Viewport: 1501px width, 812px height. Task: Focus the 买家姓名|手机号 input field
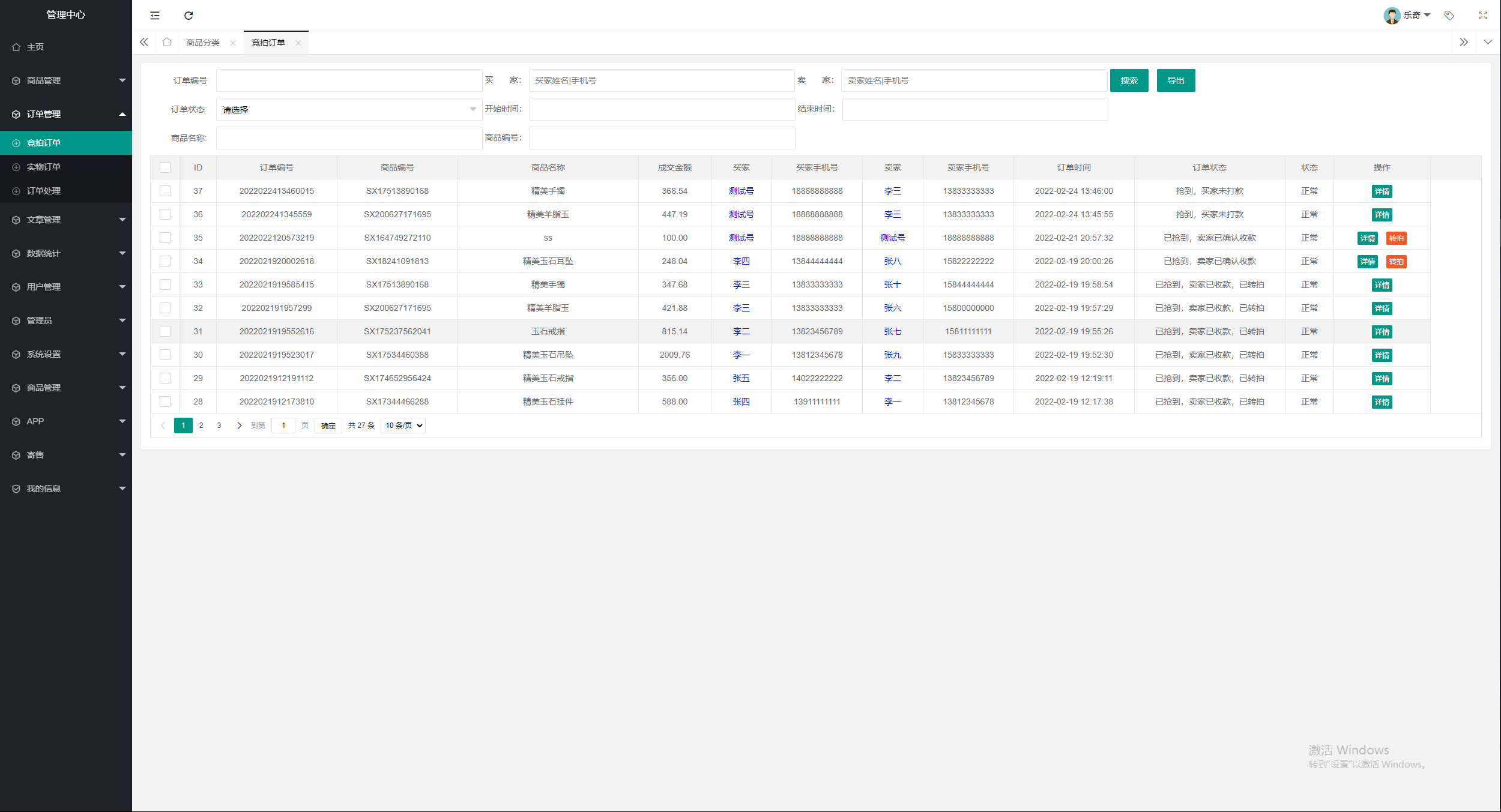point(662,80)
